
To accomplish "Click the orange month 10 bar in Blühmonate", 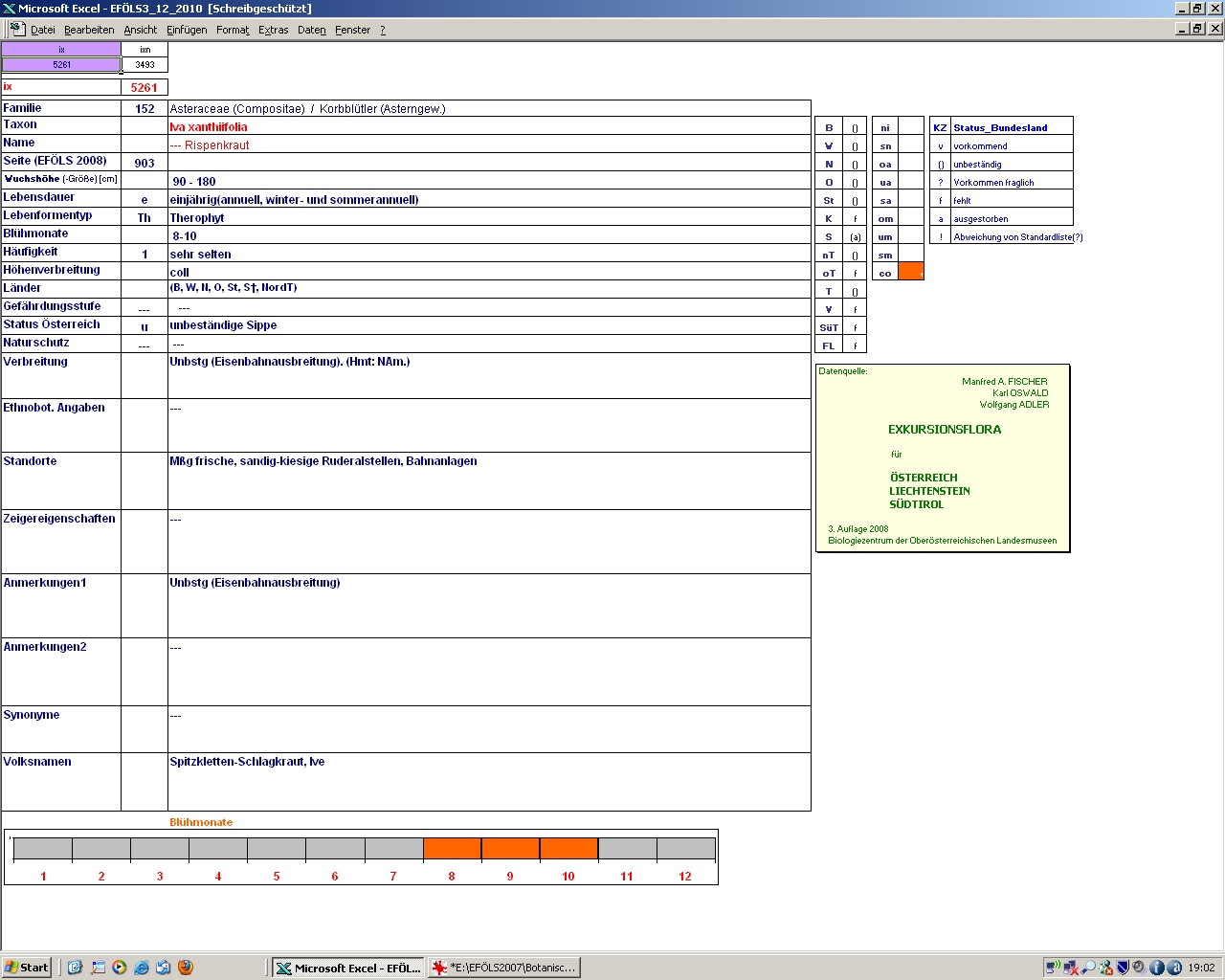I will click(x=568, y=849).
